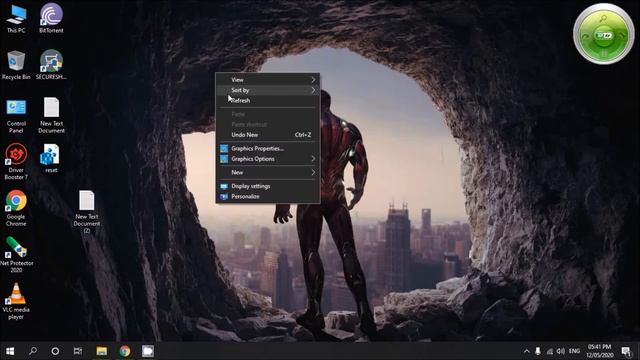Open Graphics Properties... from context menu
Image resolution: width=640 pixels, height=360 pixels.
tap(268, 148)
